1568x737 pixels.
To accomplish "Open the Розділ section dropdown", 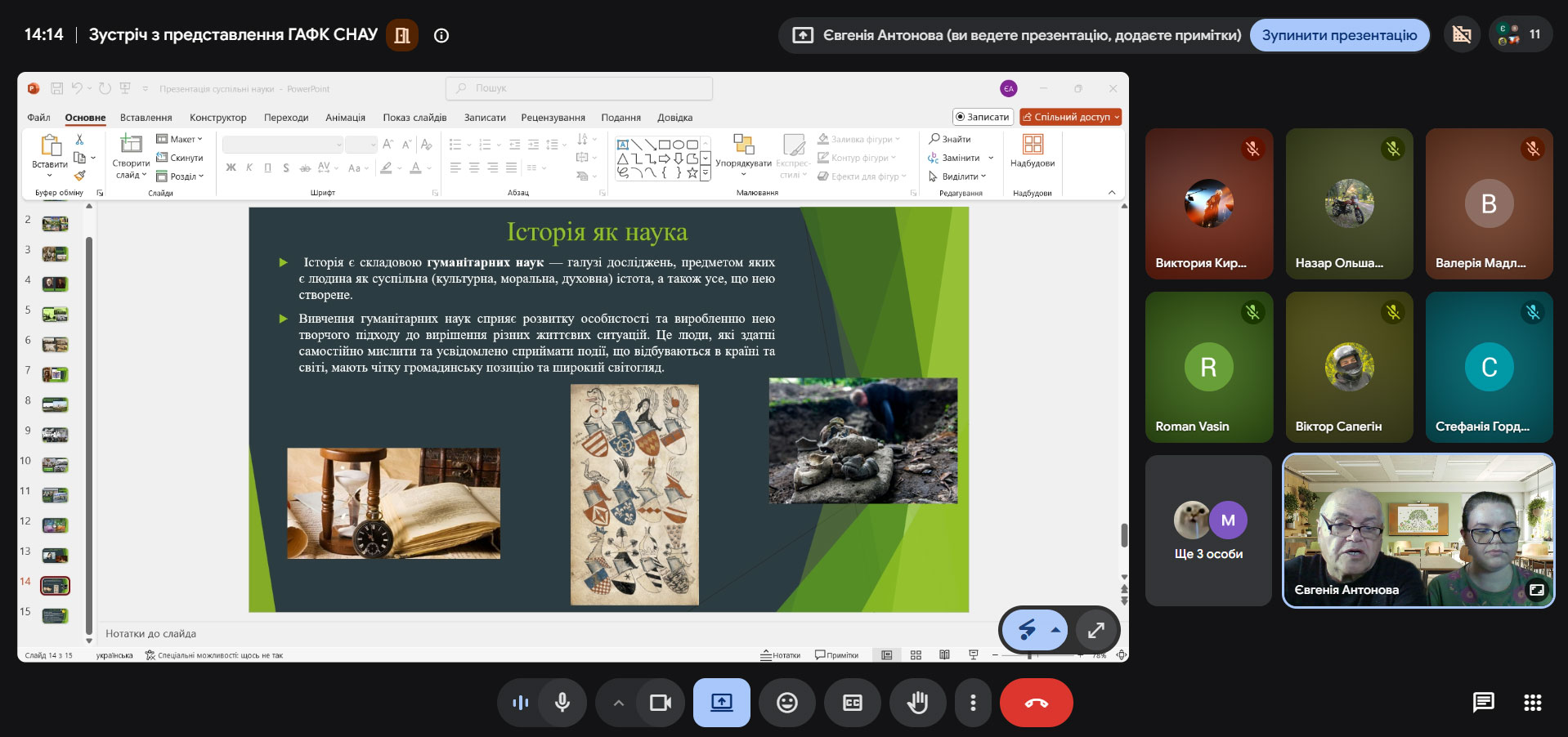I will pyautogui.click(x=180, y=176).
